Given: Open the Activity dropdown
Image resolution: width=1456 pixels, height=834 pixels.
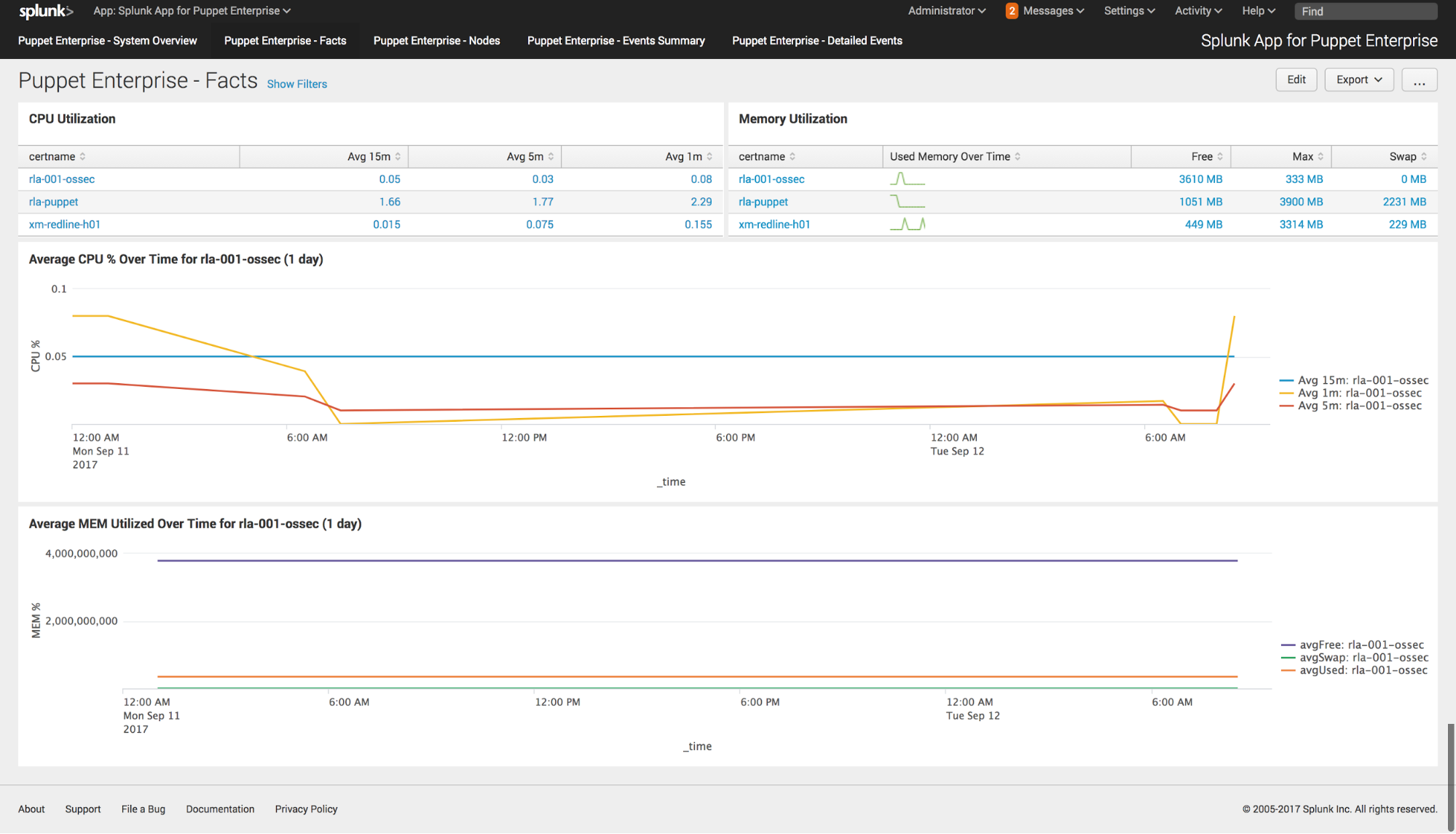Looking at the screenshot, I should pos(1197,11).
